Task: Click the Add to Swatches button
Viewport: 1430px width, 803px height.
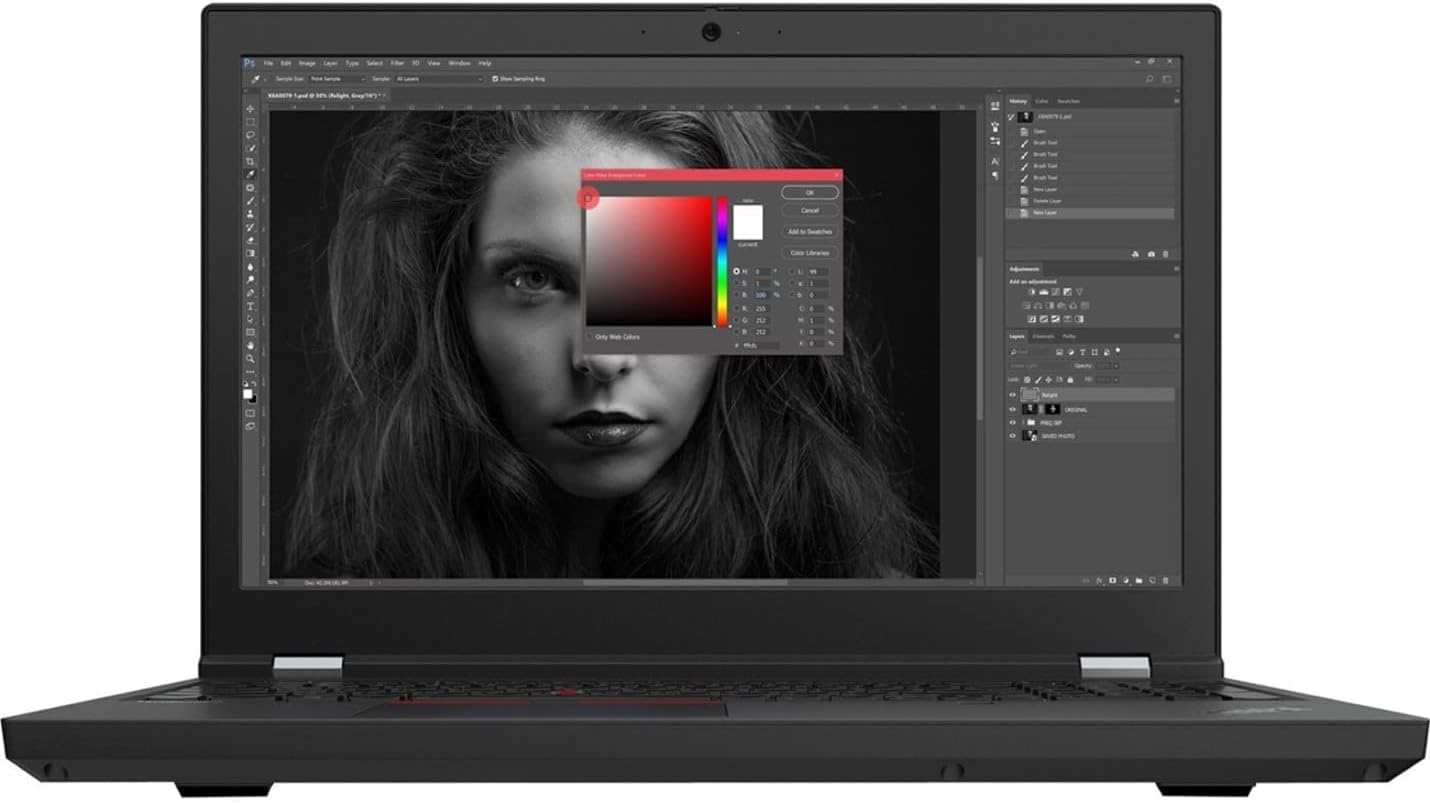Action: [810, 232]
